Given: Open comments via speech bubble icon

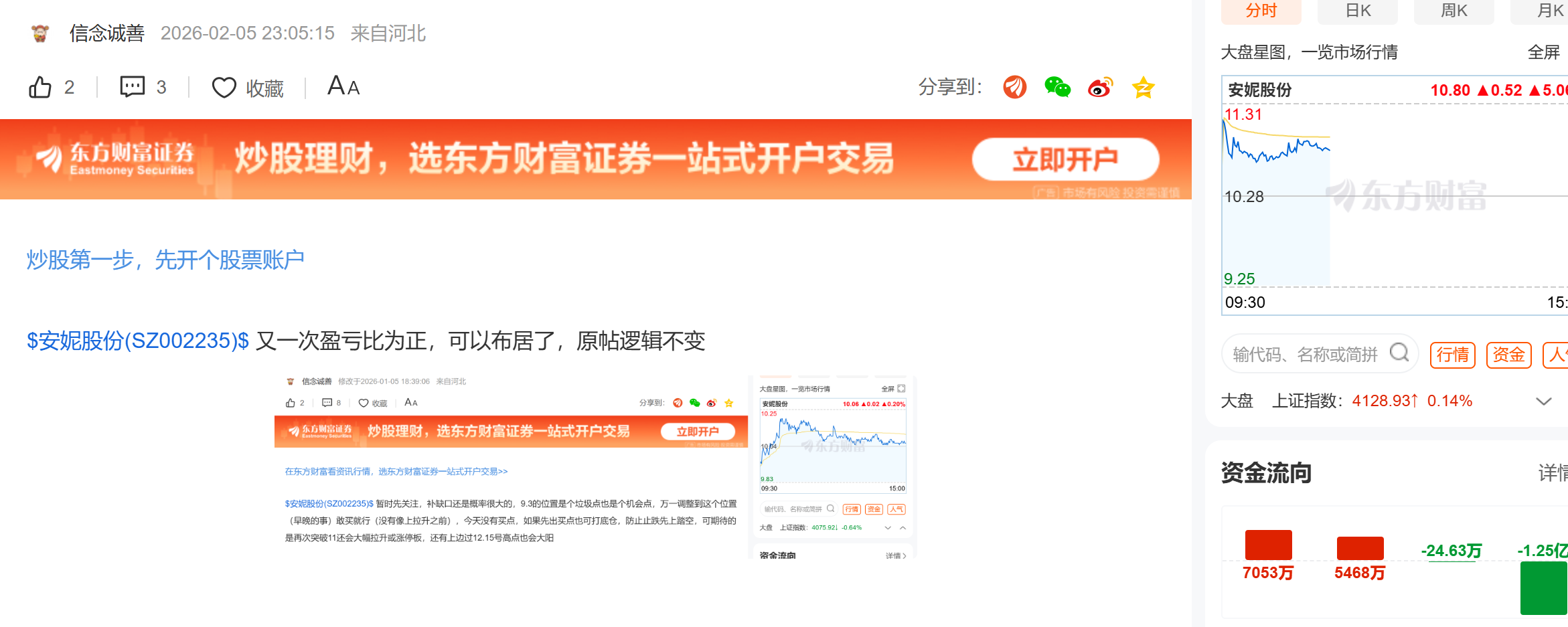Looking at the screenshot, I should [132, 87].
